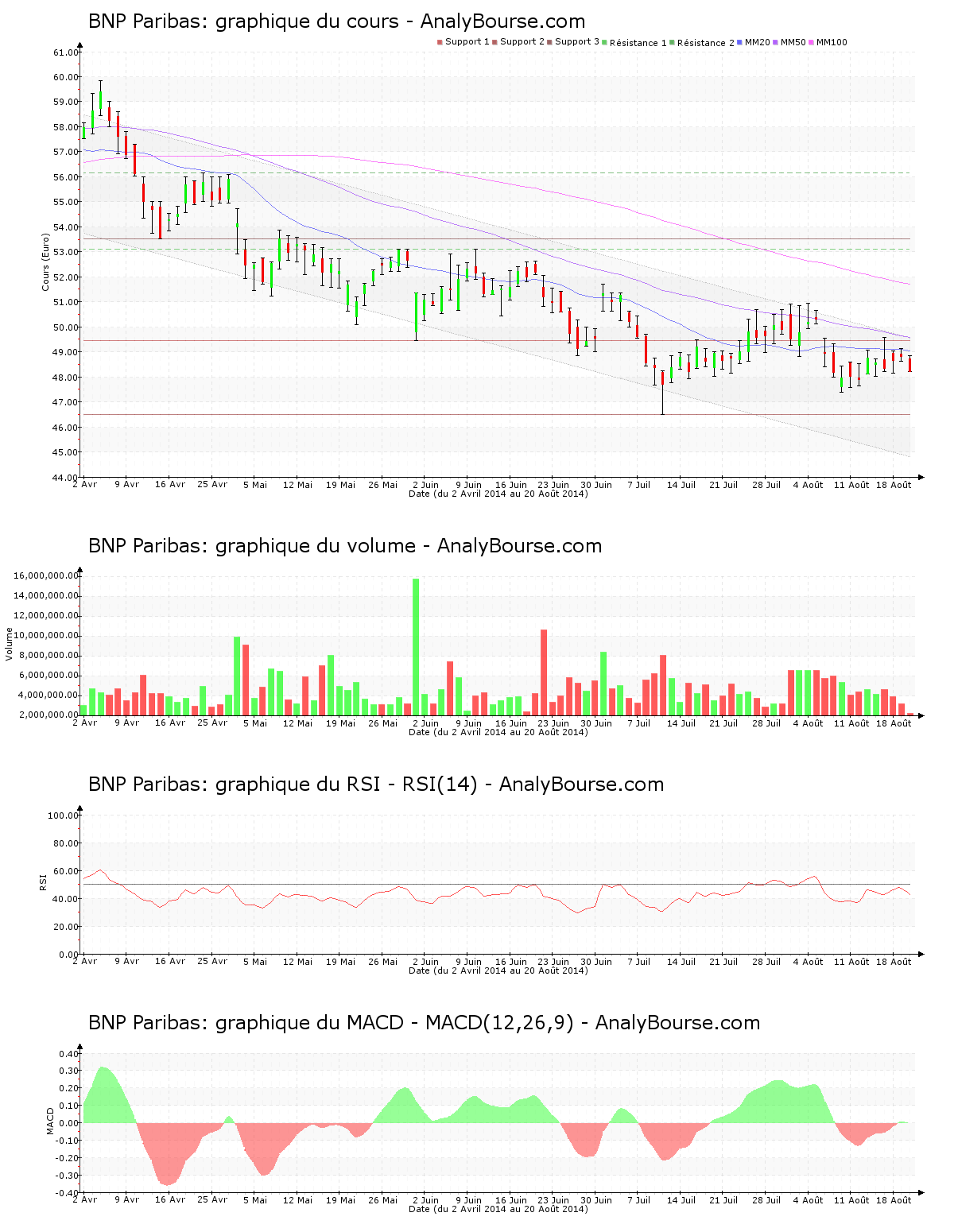Click the 50.00 price axis value
Image resolution: width=954 pixels, height=1232 pixels.
click(66, 327)
